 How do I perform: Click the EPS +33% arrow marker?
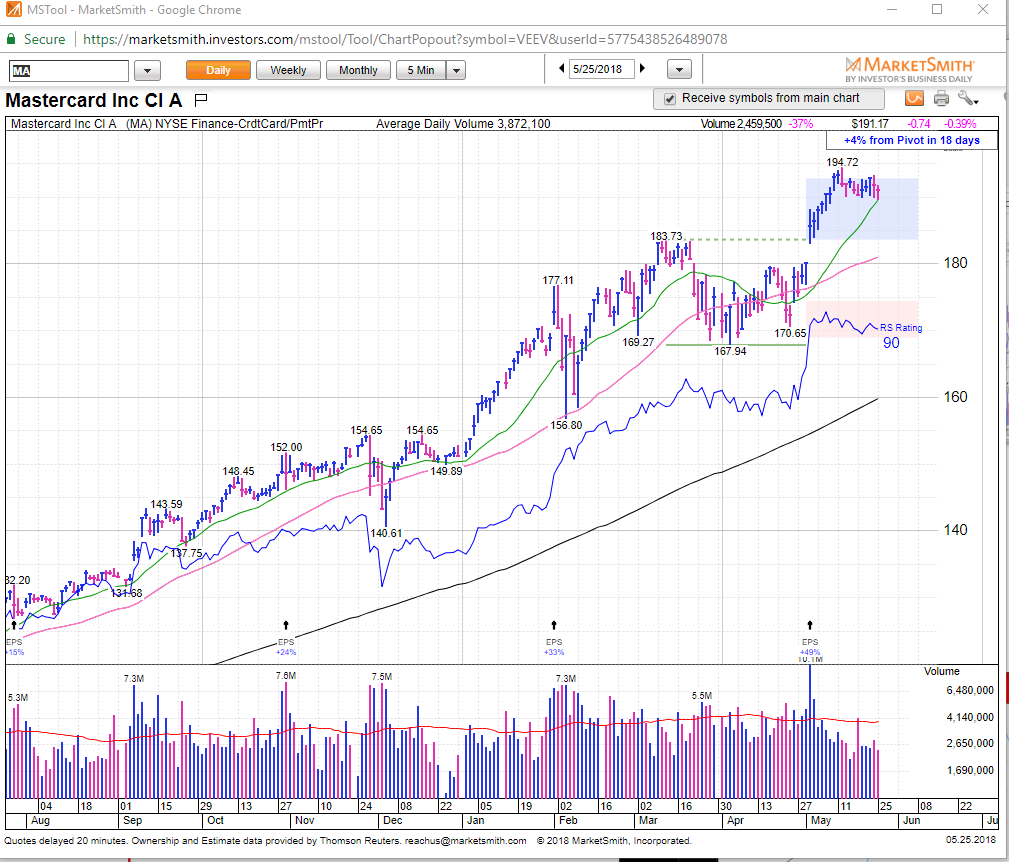tap(553, 625)
